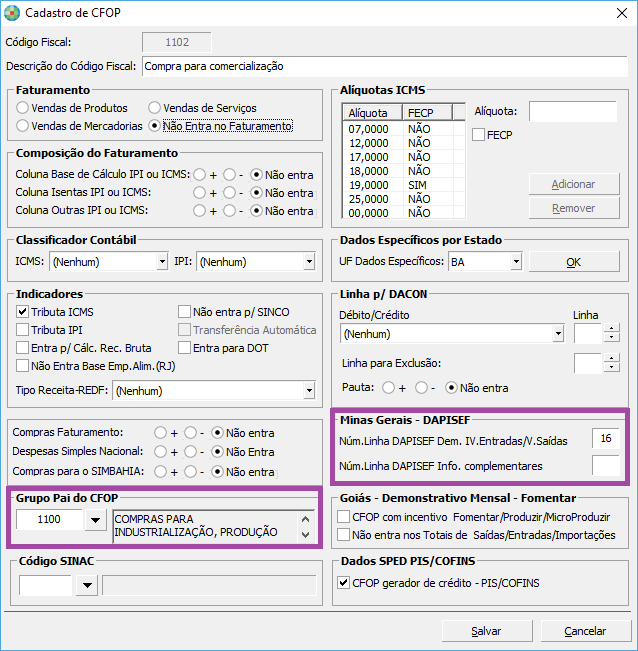The height and width of the screenshot is (651, 638).
Task: Open the Código SINAC lookup arrow
Action: point(86,586)
